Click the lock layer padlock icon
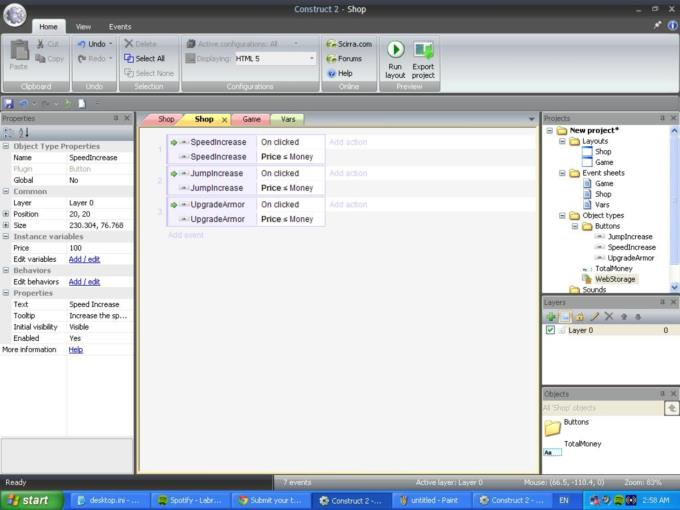Viewport: 680px width, 510px height. pyautogui.click(x=580, y=317)
